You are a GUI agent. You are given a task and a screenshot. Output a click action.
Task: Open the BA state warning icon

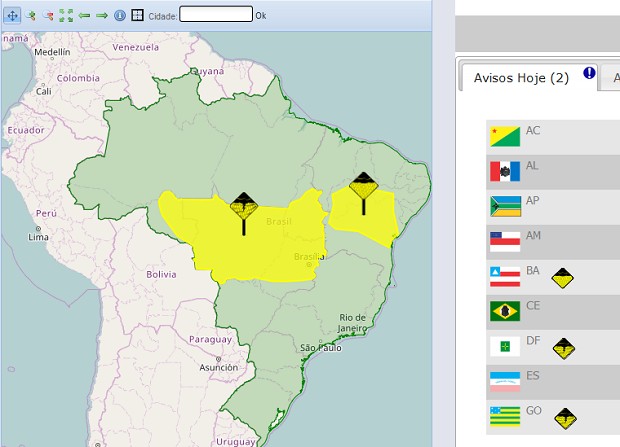point(563,277)
